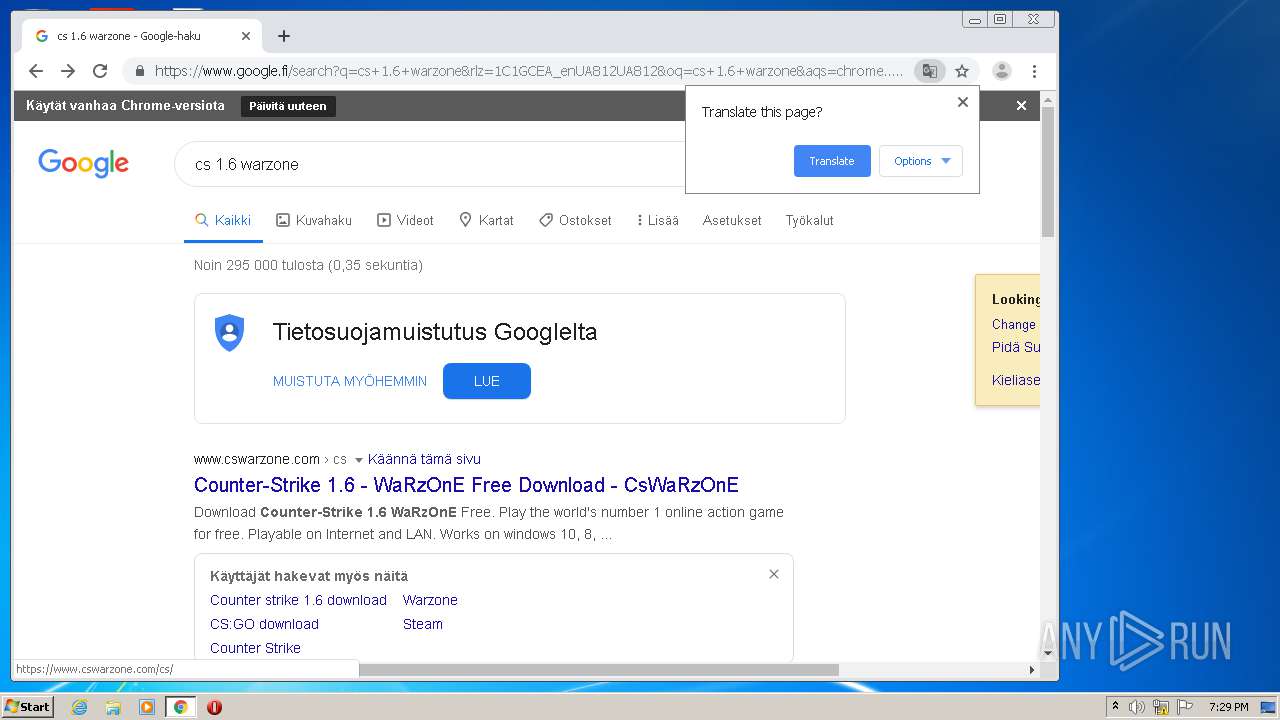Click Päivitä uuteen update button
Image resolution: width=1280 pixels, height=720 pixels.
point(288,106)
